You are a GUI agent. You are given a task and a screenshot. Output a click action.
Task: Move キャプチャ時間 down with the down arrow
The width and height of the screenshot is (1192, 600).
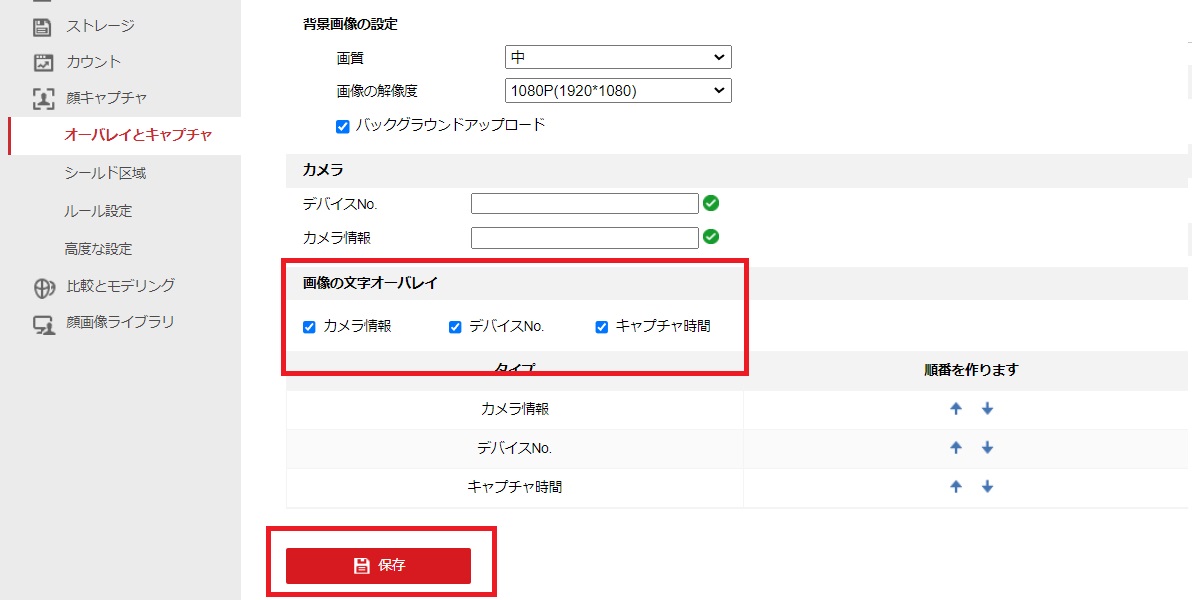[987, 486]
